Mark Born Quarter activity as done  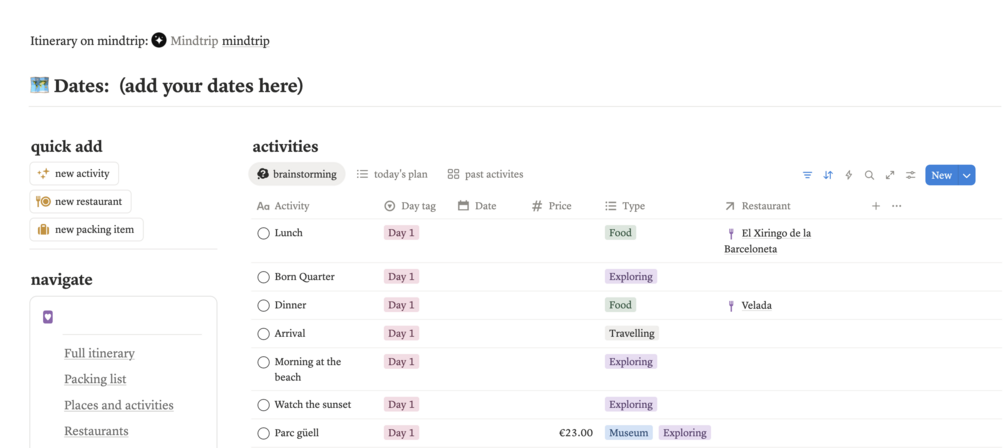pos(263,277)
